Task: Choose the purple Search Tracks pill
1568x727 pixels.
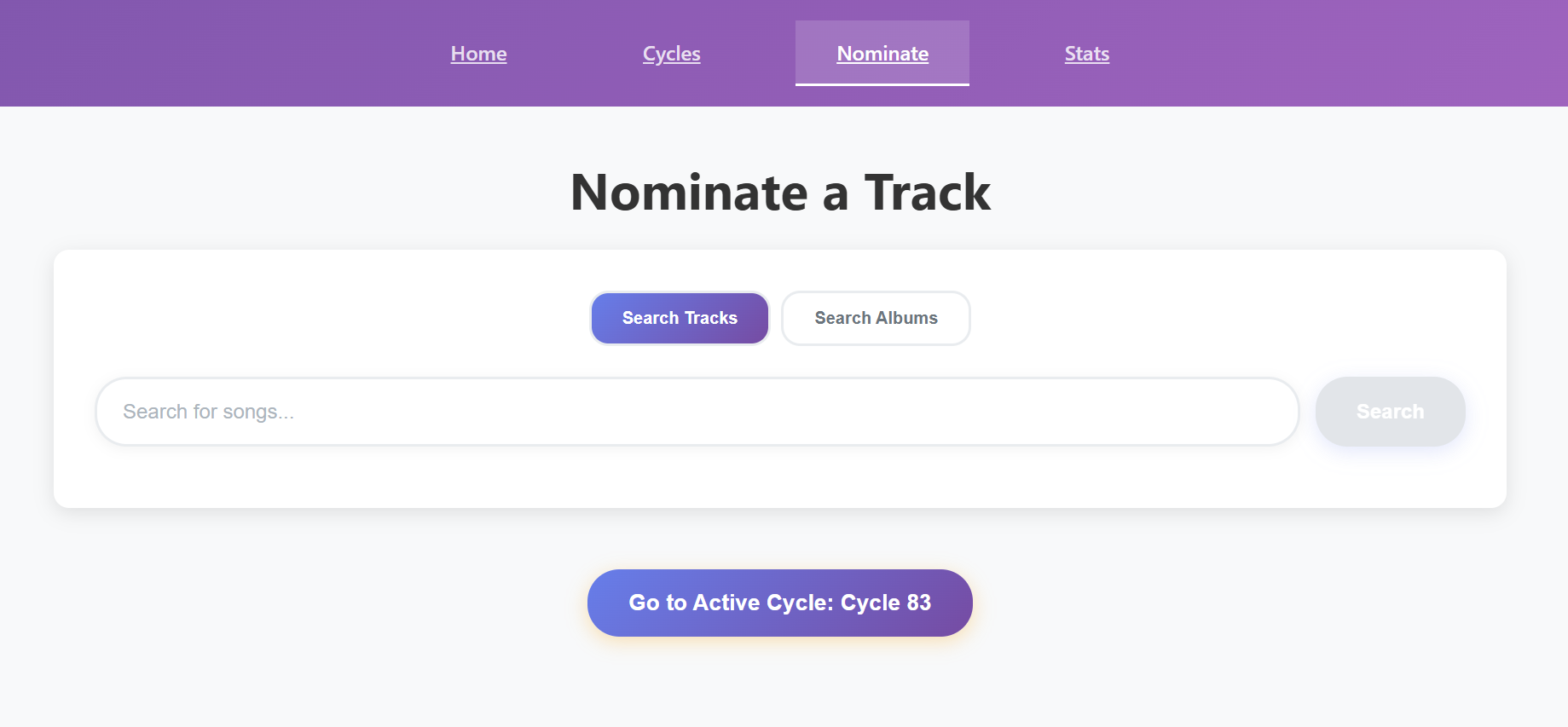Action: pyautogui.click(x=680, y=318)
